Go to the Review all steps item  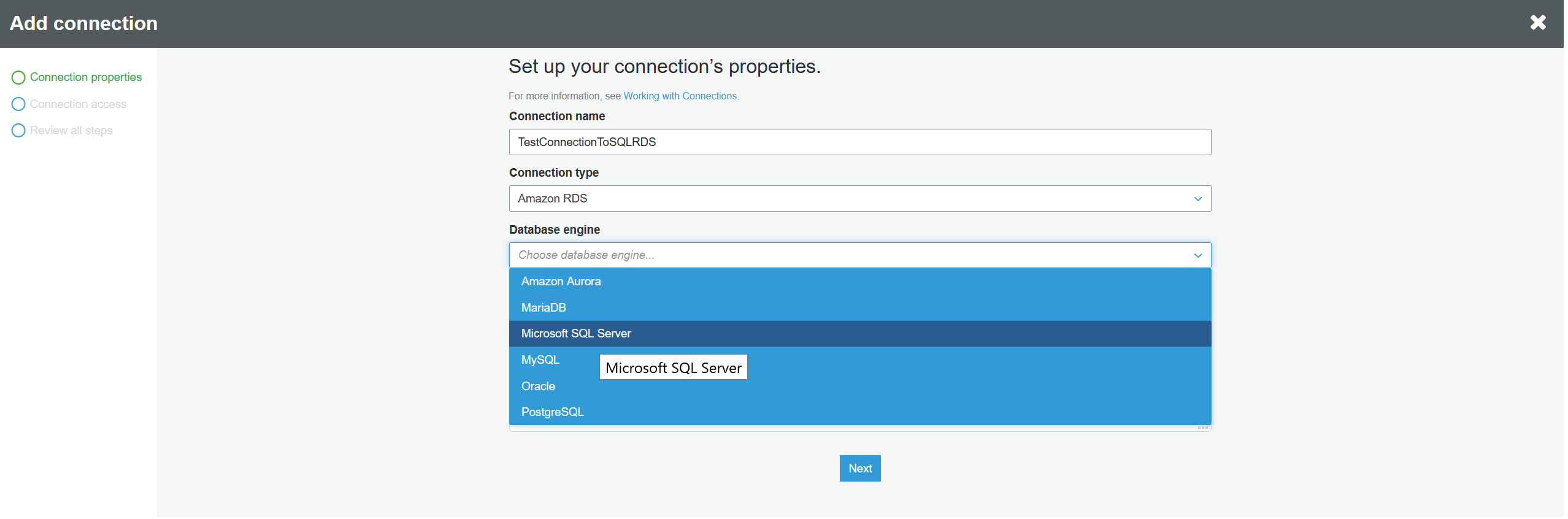pyautogui.click(x=71, y=131)
